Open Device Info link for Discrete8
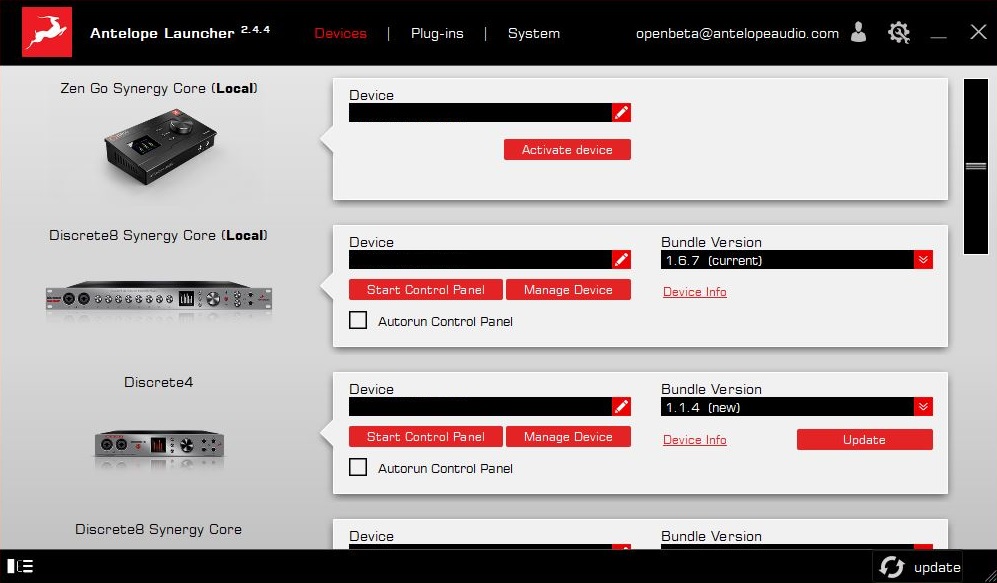 click(x=694, y=292)
